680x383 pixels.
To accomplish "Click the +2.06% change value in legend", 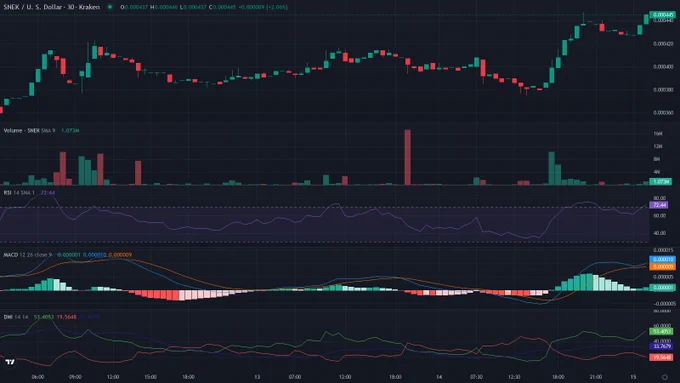I will point(278,7).
